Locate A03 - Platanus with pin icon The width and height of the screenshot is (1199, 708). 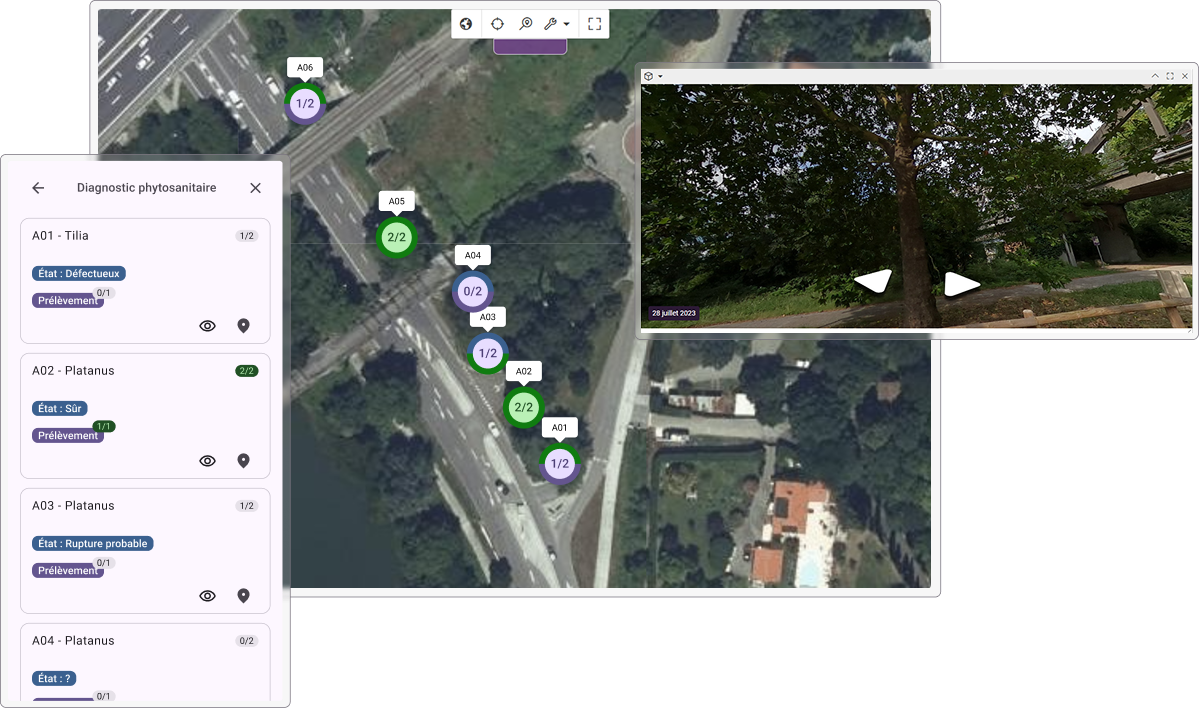coord(243,596)
